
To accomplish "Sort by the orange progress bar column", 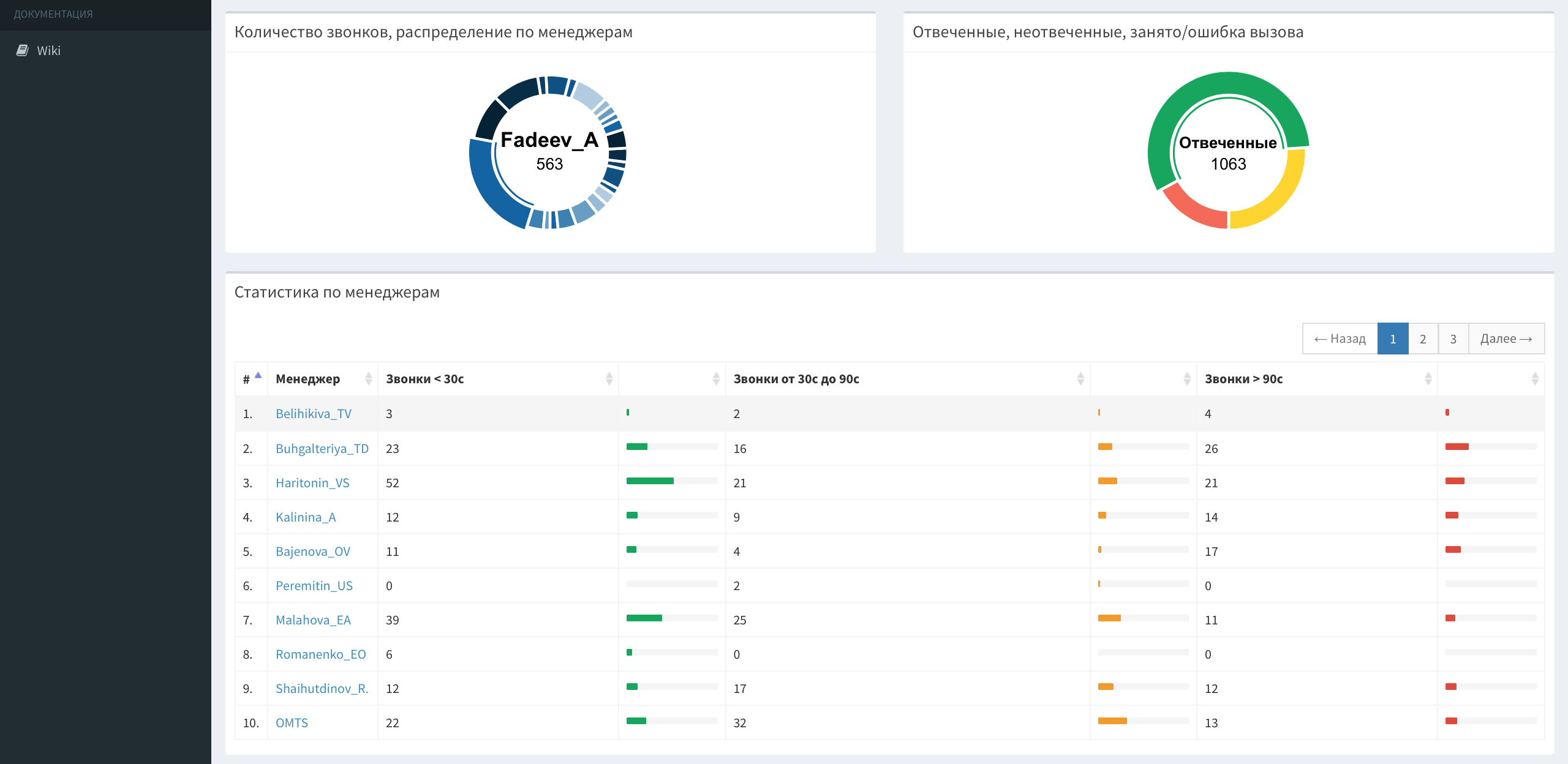I will [x=1144, y=379].
